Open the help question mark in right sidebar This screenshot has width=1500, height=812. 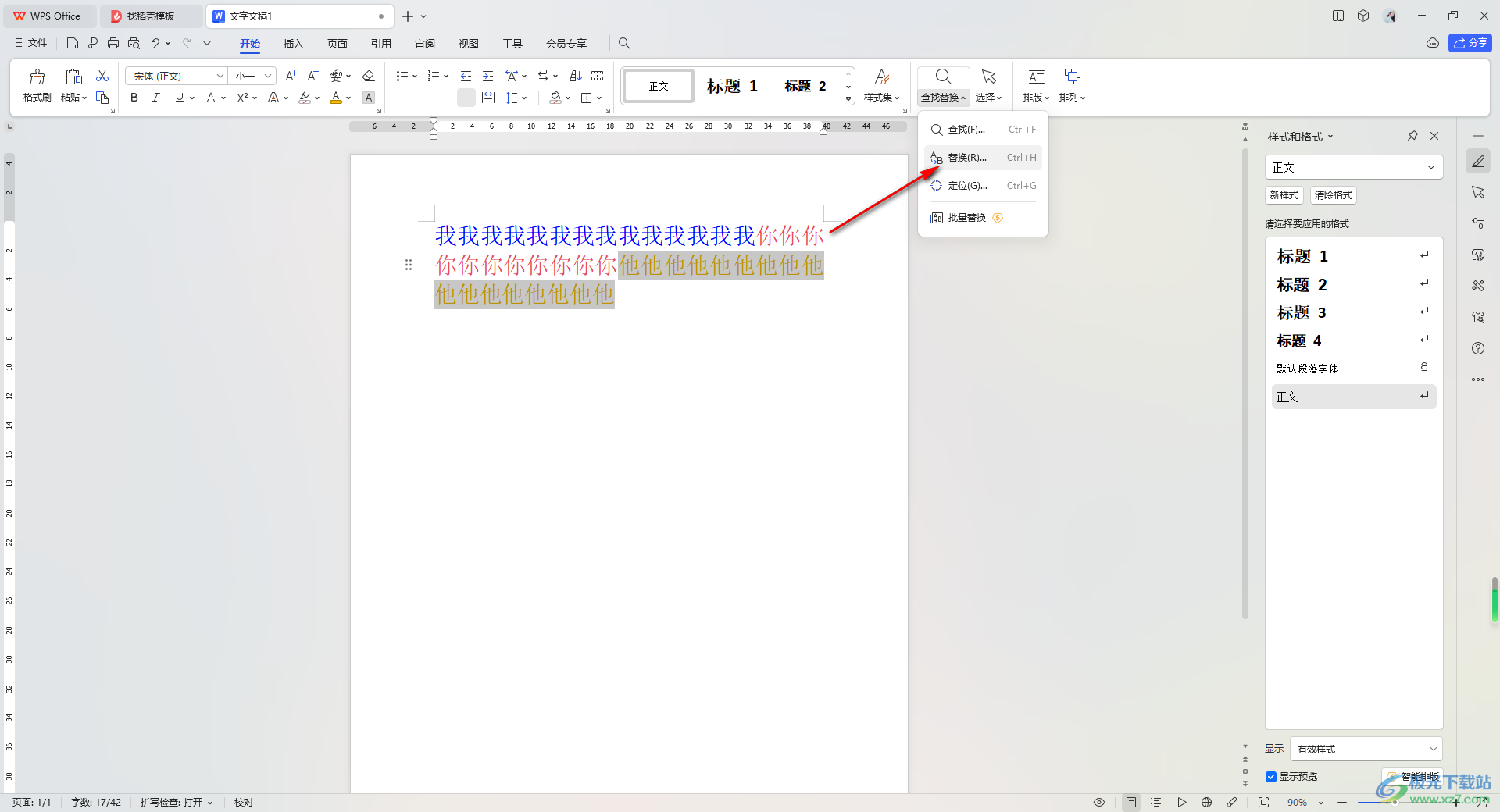click(1478, 348)
